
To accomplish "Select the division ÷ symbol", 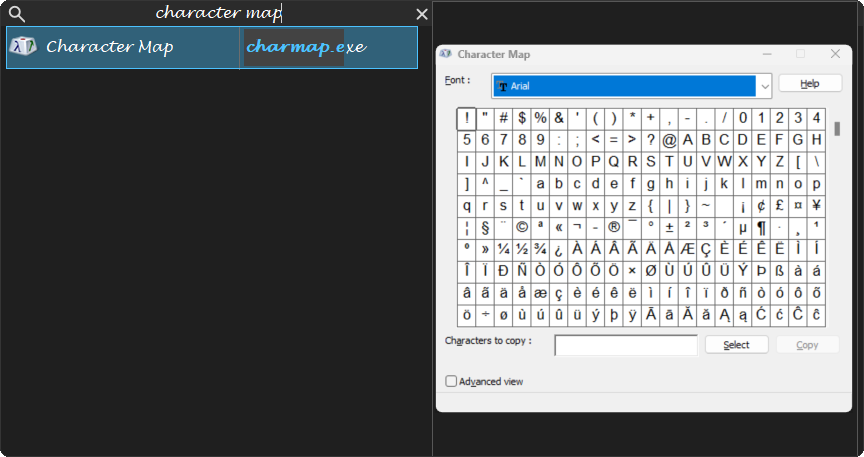I will (485, 315).
